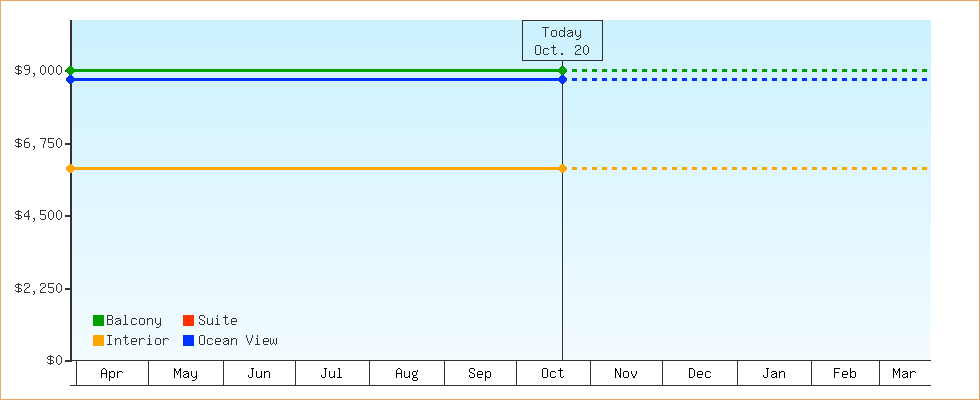Click the green Balcony data point at today
980x400 pixels.
pos(563,70)
